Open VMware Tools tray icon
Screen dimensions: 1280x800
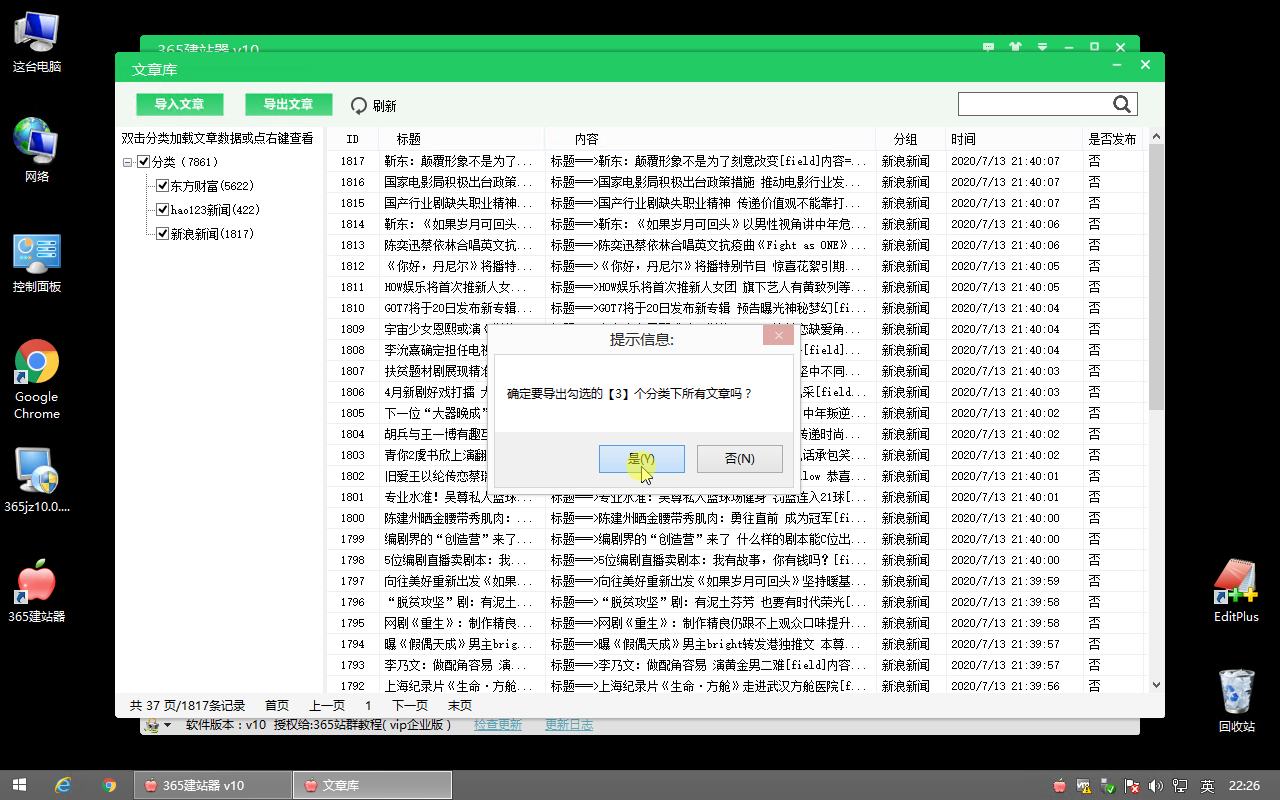pyautogui.click(x=1083, y=786)
